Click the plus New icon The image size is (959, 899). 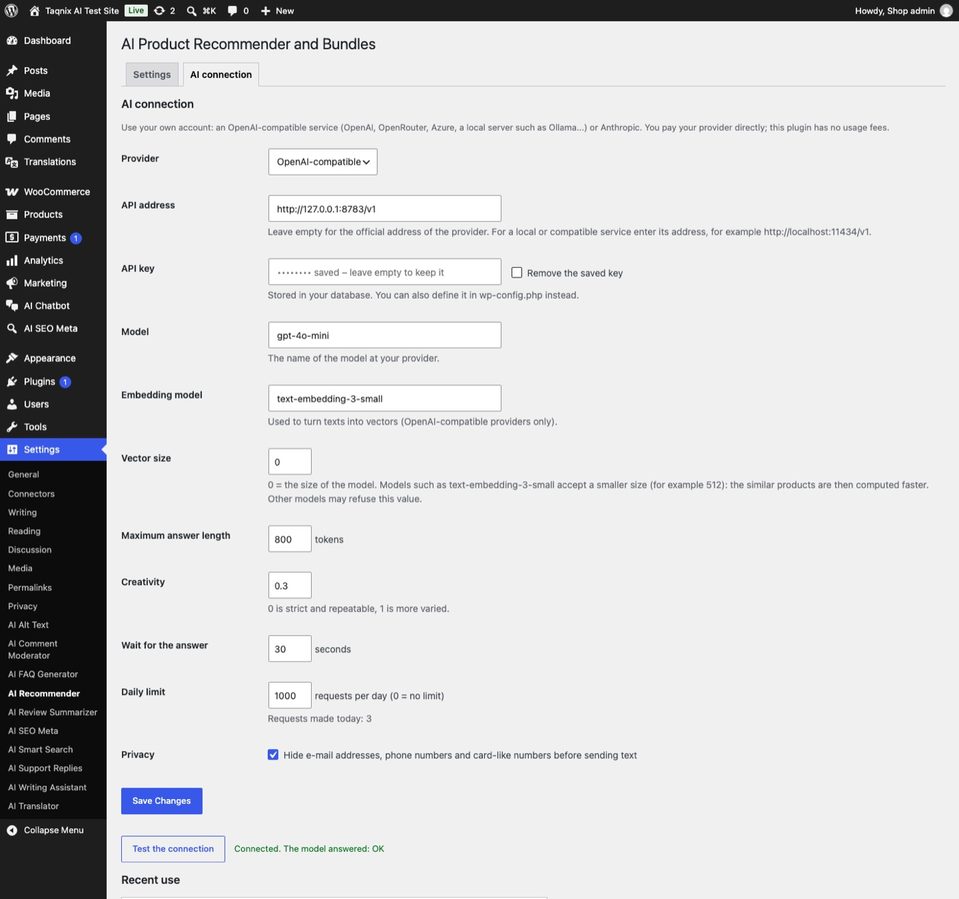(265, 10)
